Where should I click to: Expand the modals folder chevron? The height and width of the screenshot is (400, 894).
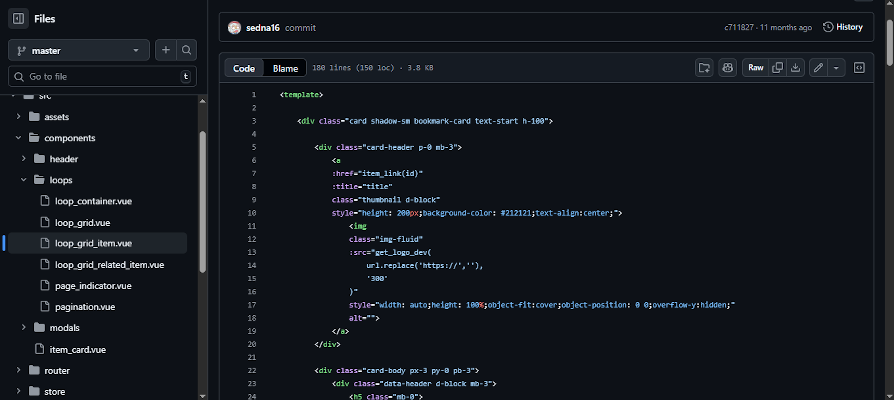tap(24, 328)
